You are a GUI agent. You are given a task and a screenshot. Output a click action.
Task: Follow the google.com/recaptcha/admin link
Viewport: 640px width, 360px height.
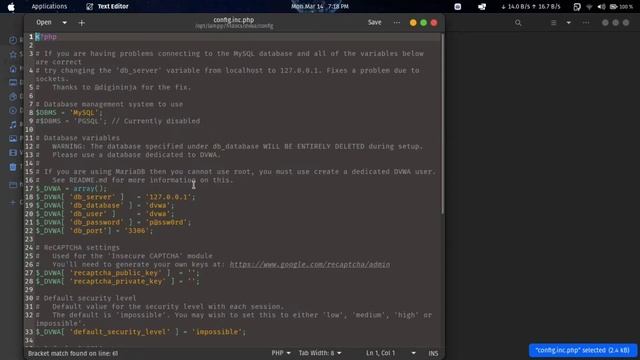(x=309, y=264)
